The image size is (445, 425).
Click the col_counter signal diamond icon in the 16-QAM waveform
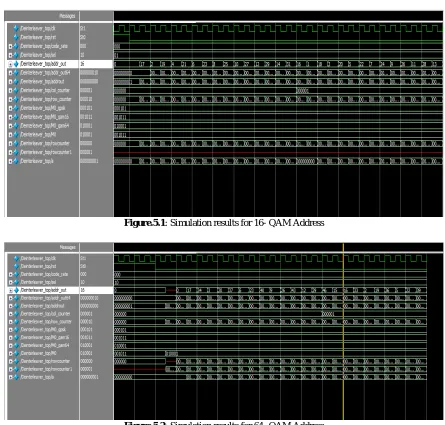[16, 90]
